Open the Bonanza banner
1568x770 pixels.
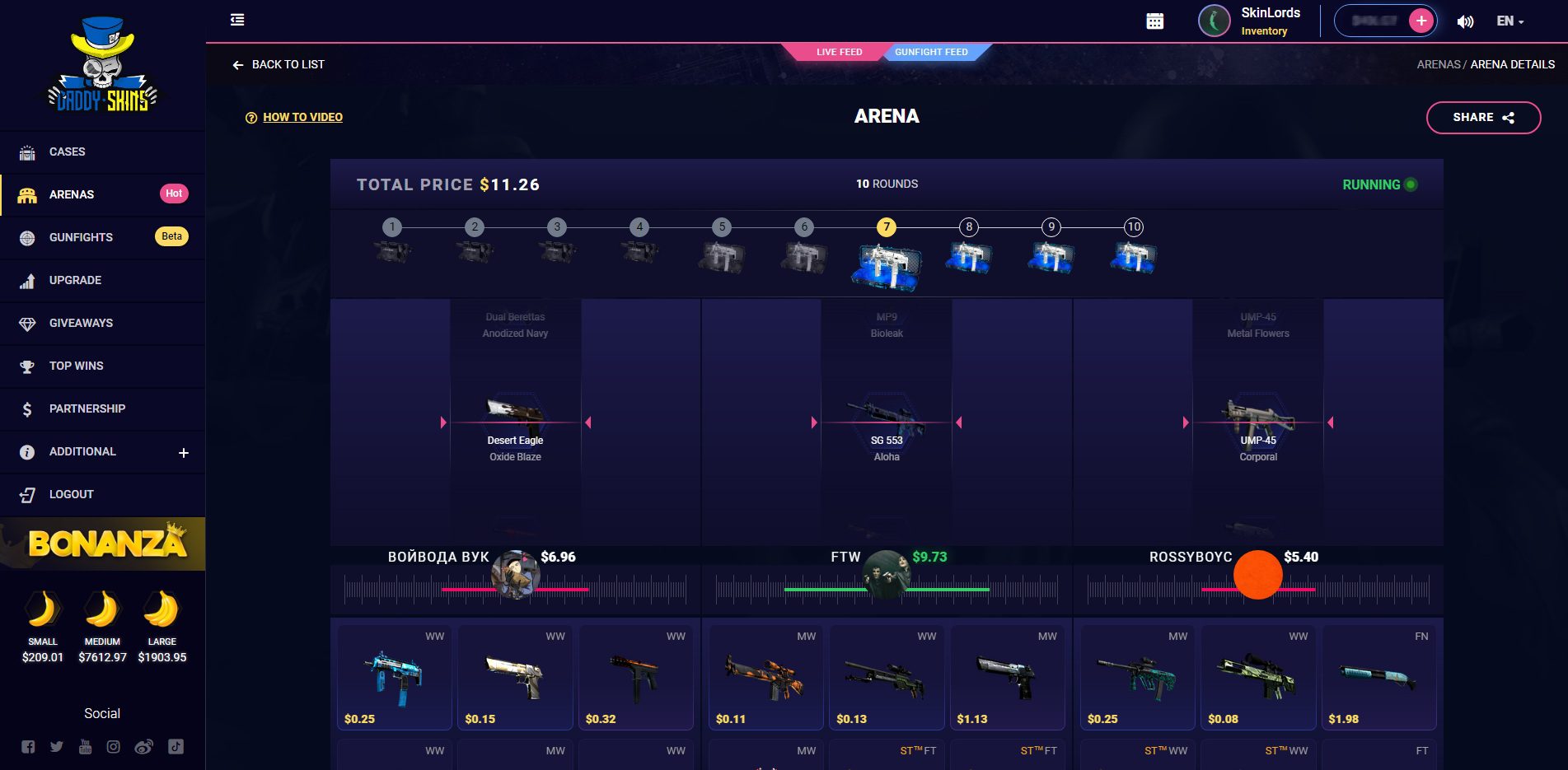coord(102,544)
